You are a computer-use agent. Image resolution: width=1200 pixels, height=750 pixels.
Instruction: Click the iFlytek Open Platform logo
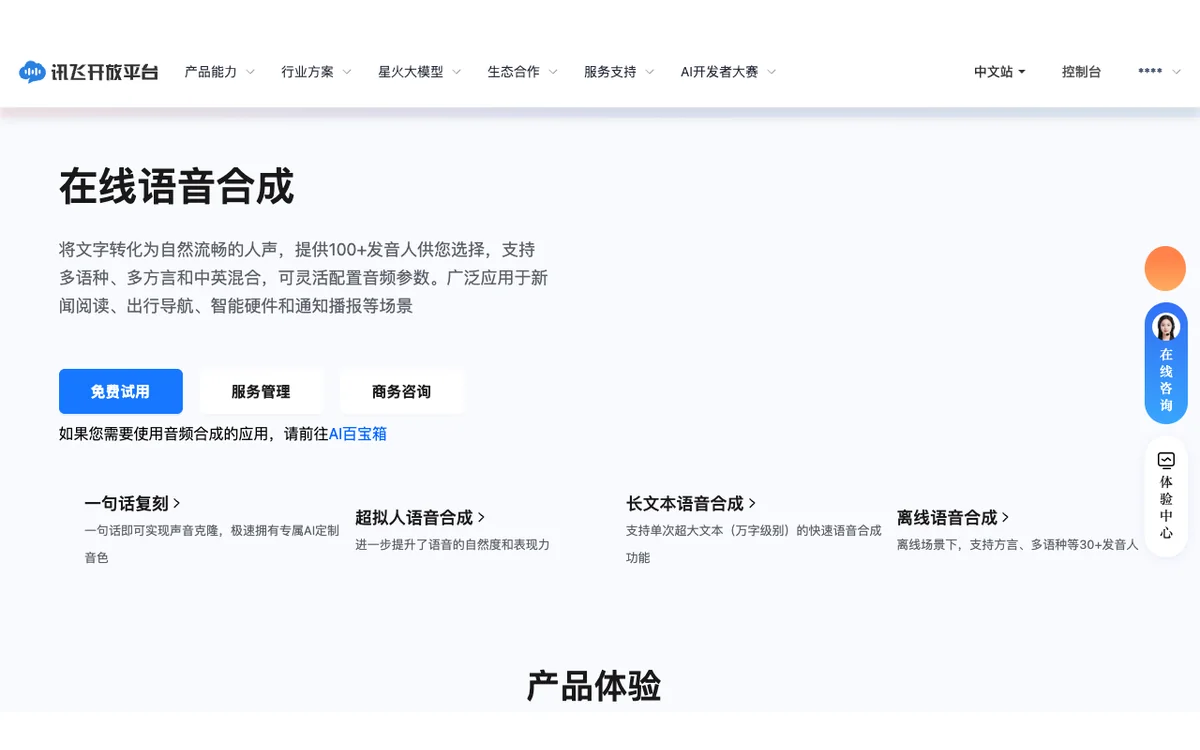coord(89,72)
